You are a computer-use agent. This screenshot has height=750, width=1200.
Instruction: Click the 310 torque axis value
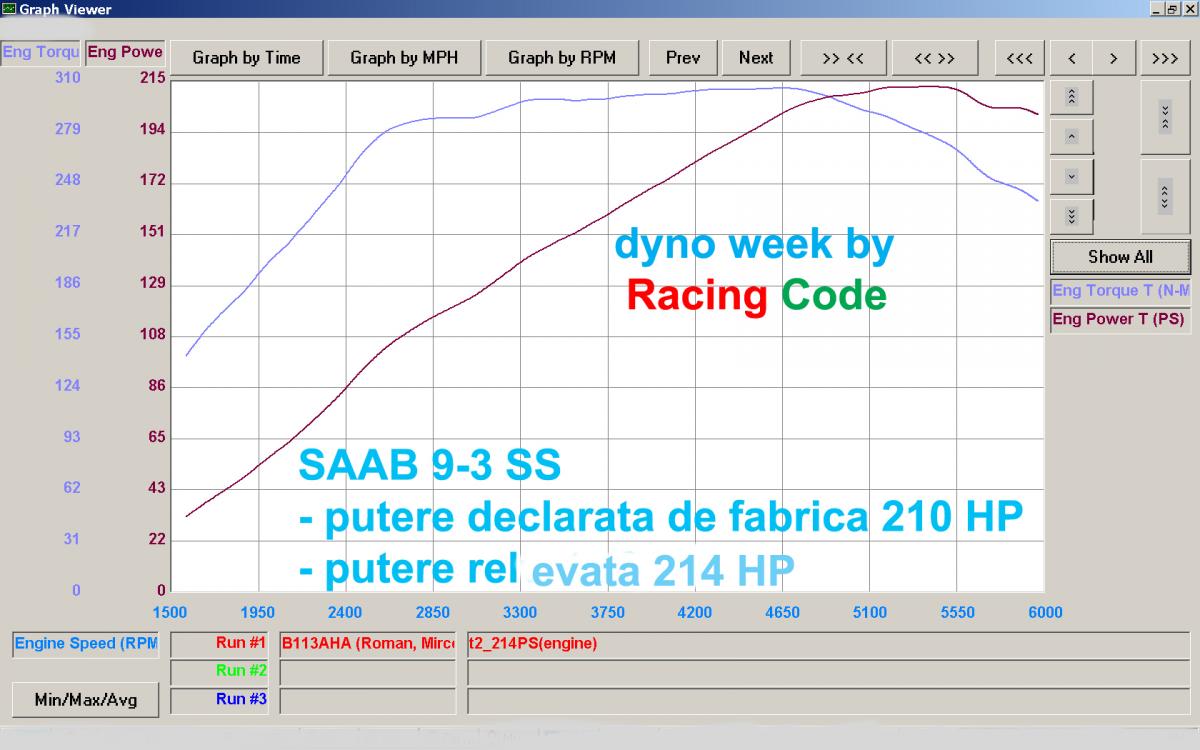[x=68, y=78]
